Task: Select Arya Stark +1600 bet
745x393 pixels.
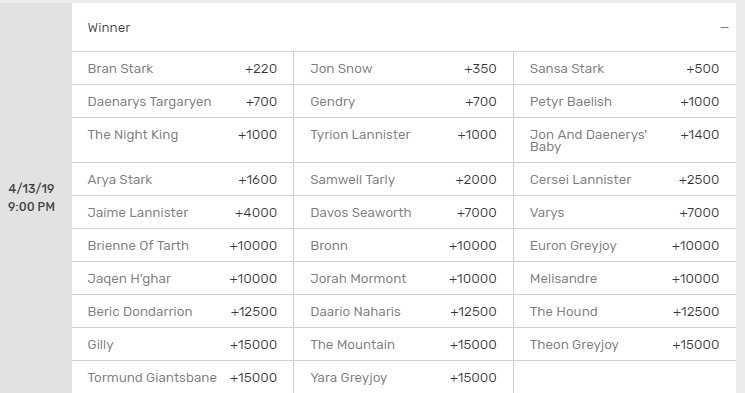Action: pyautogui.click(x=182, y=179)
